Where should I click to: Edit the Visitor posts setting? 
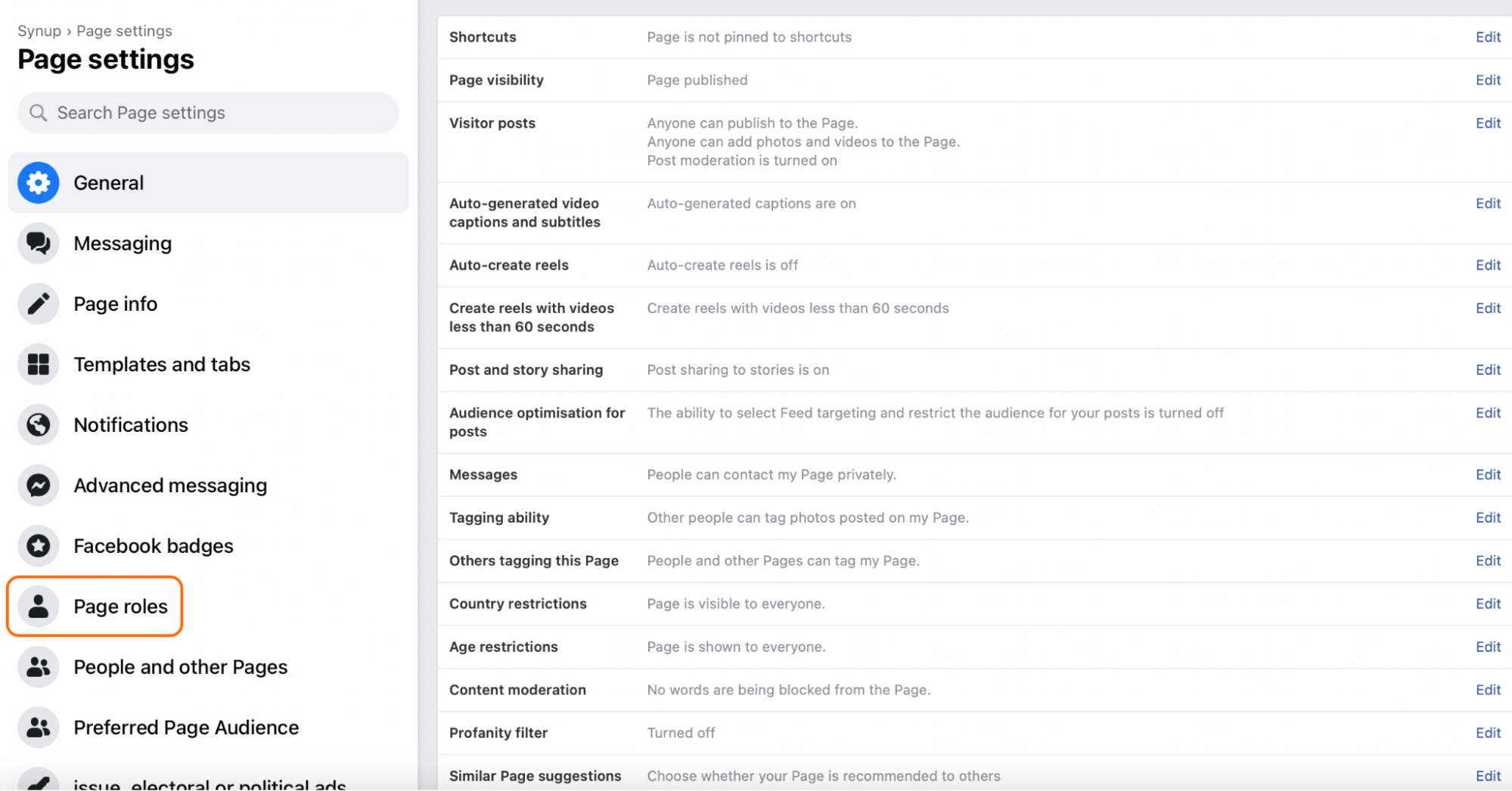tap(1488, 123)
